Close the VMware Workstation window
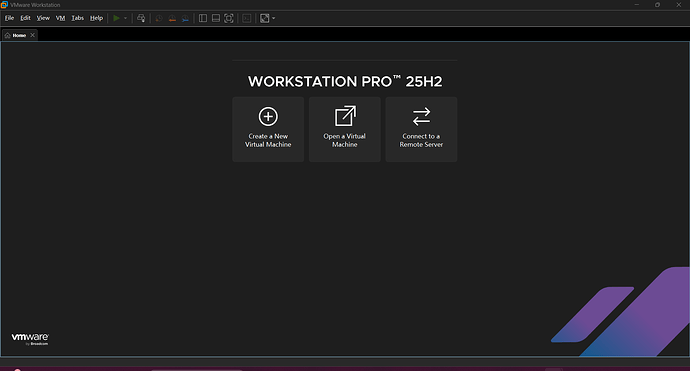 pyautogui.click(x=679, y=5)
